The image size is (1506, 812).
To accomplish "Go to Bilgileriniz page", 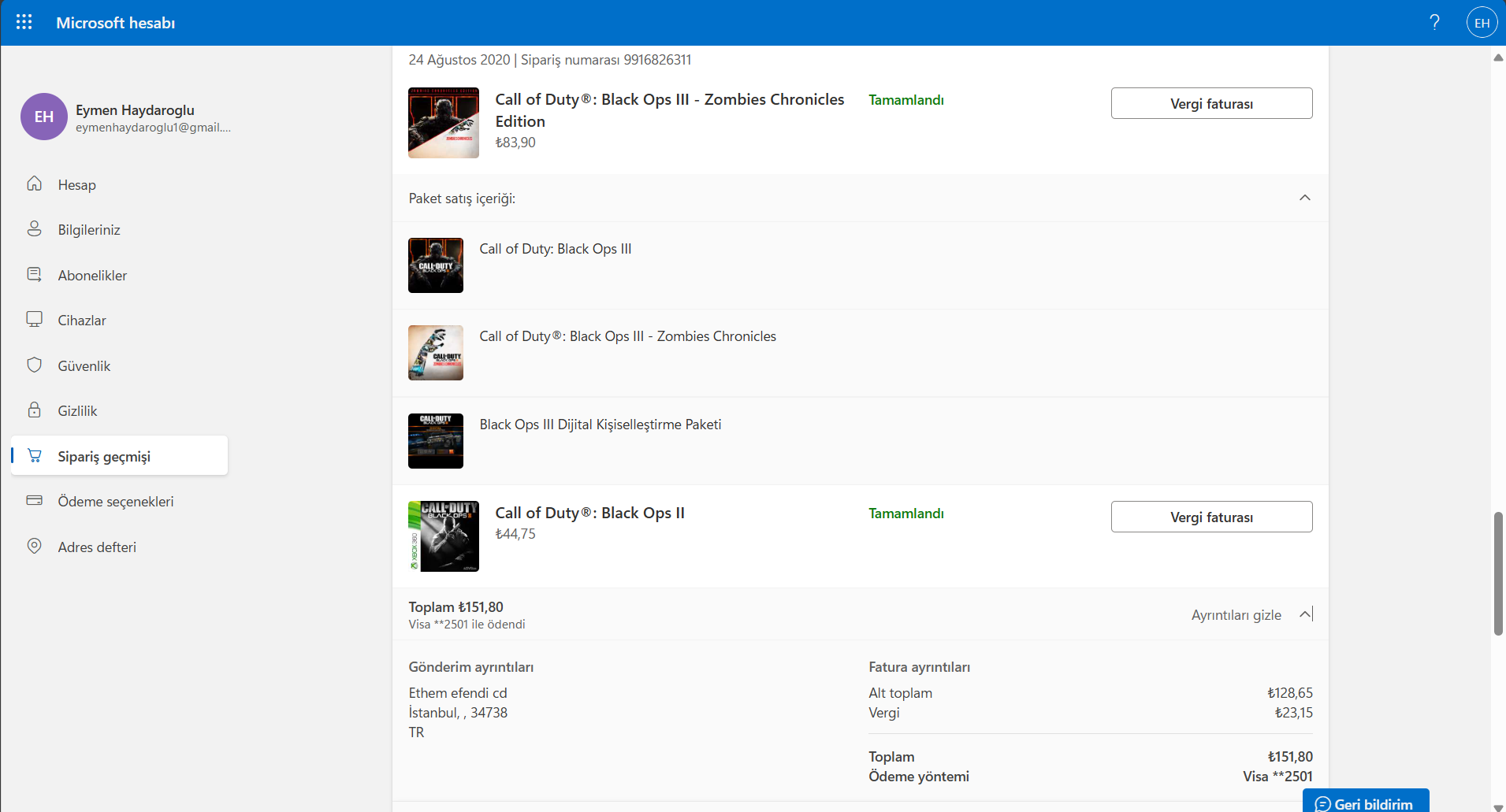I will (120, 230).
